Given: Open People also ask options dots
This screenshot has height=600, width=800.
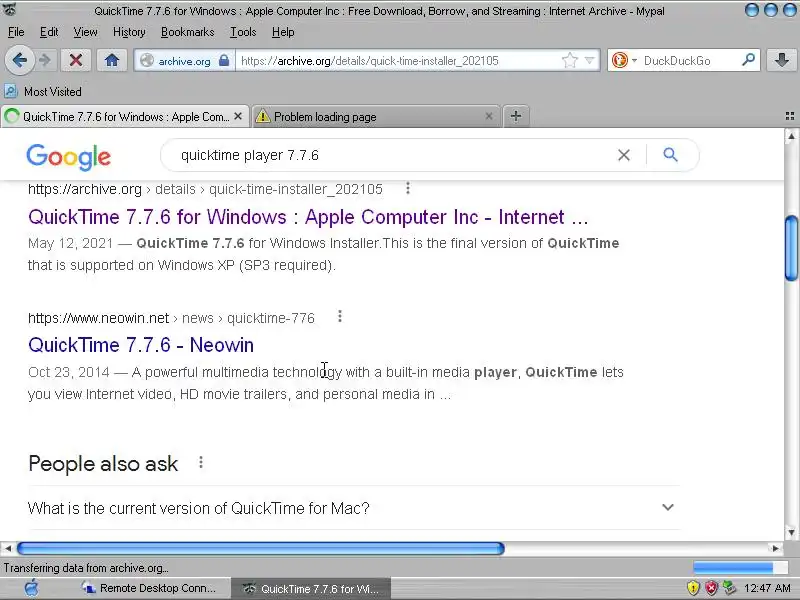Looking at the screenshot, I should coord(201,462).
